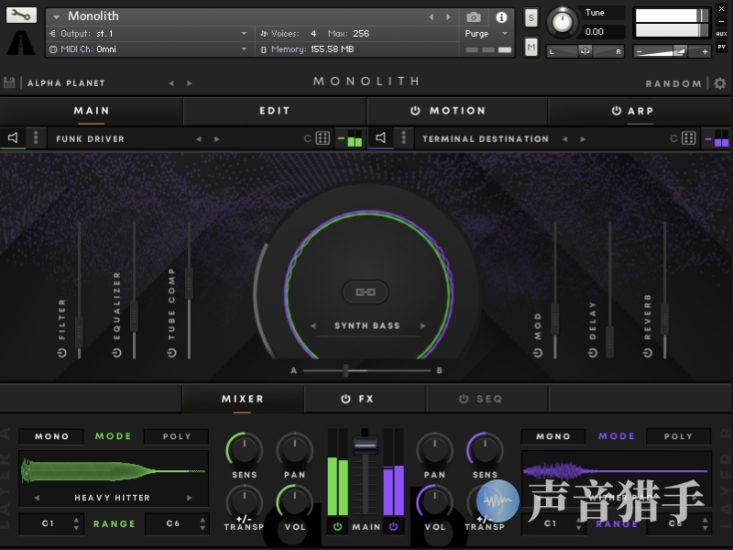Set layer B to POLY mode

678,436
